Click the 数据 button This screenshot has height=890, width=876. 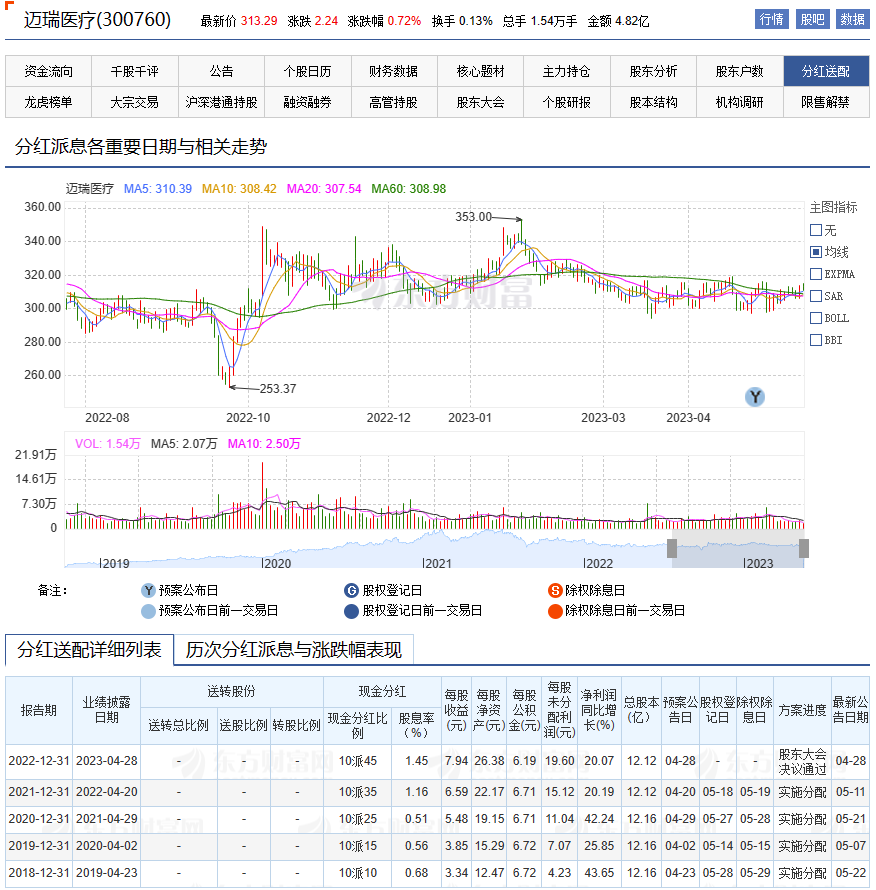[852, 19]
